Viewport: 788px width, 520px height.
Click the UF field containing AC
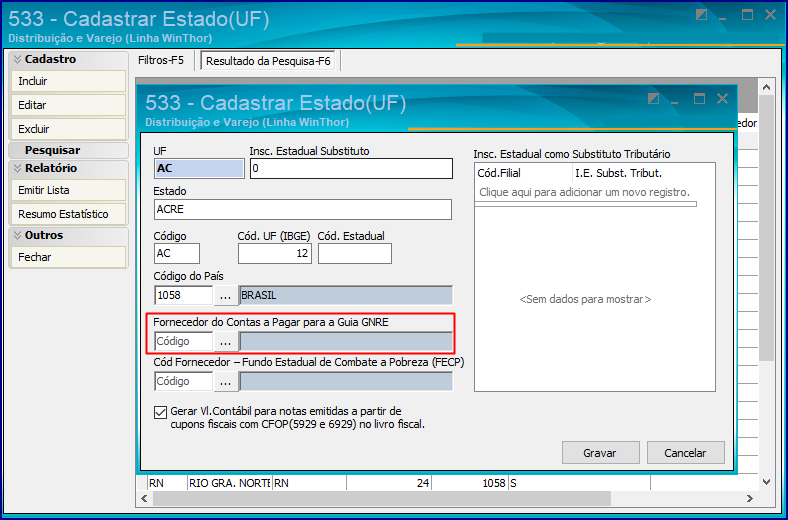[199, 168]
